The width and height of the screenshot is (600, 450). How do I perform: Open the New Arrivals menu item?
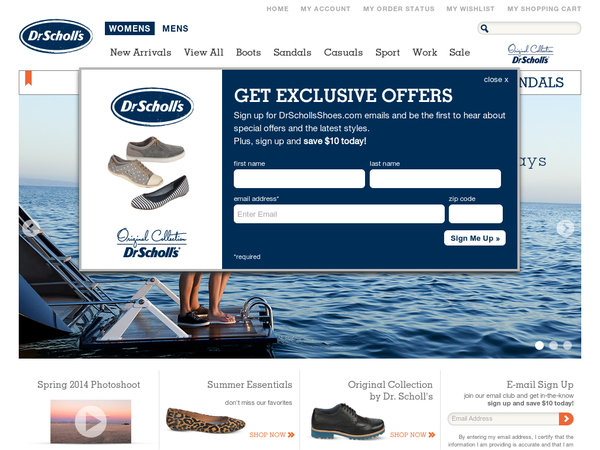[x=141, y=52]
